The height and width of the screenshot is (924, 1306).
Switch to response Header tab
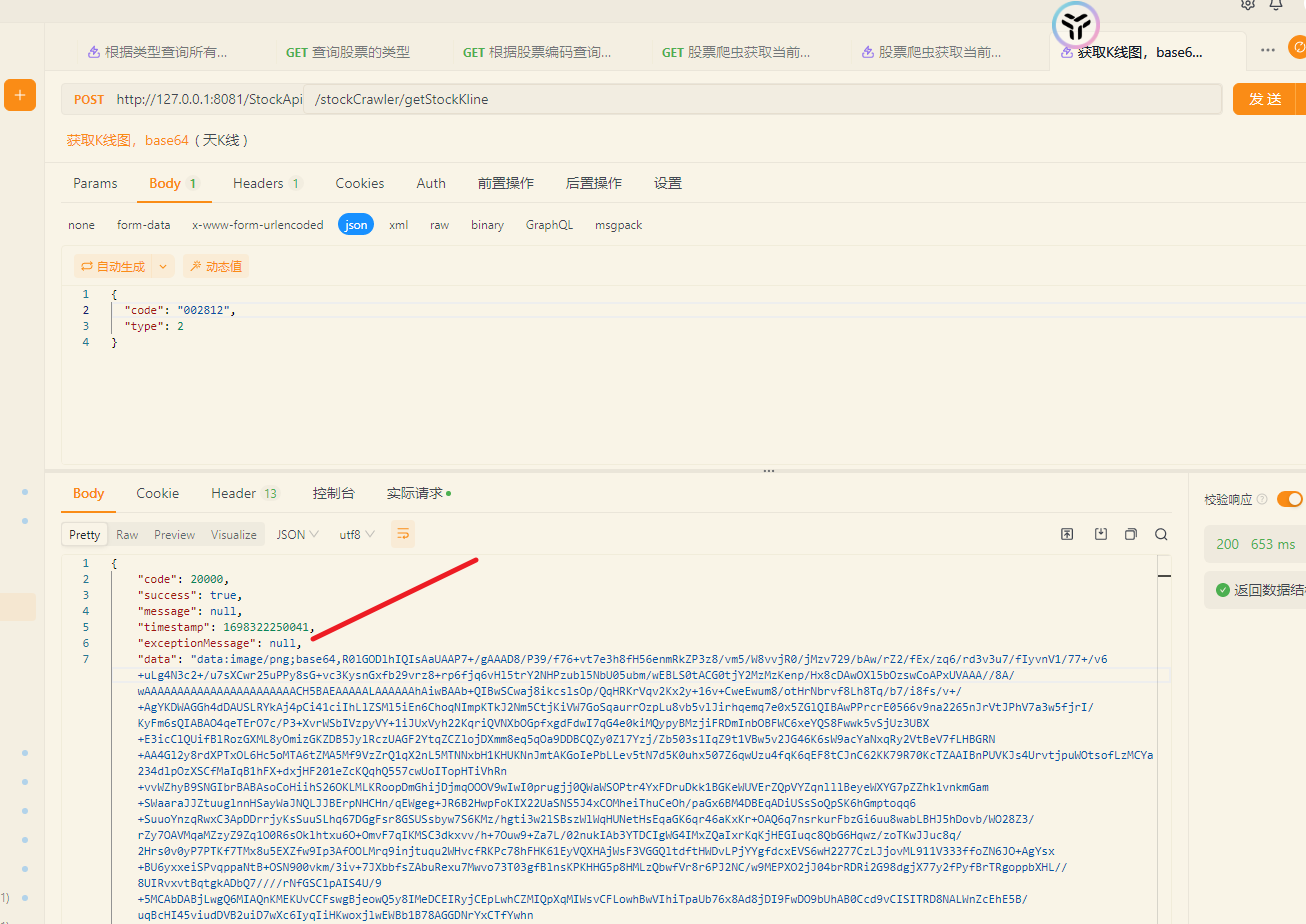pos(245,493)
